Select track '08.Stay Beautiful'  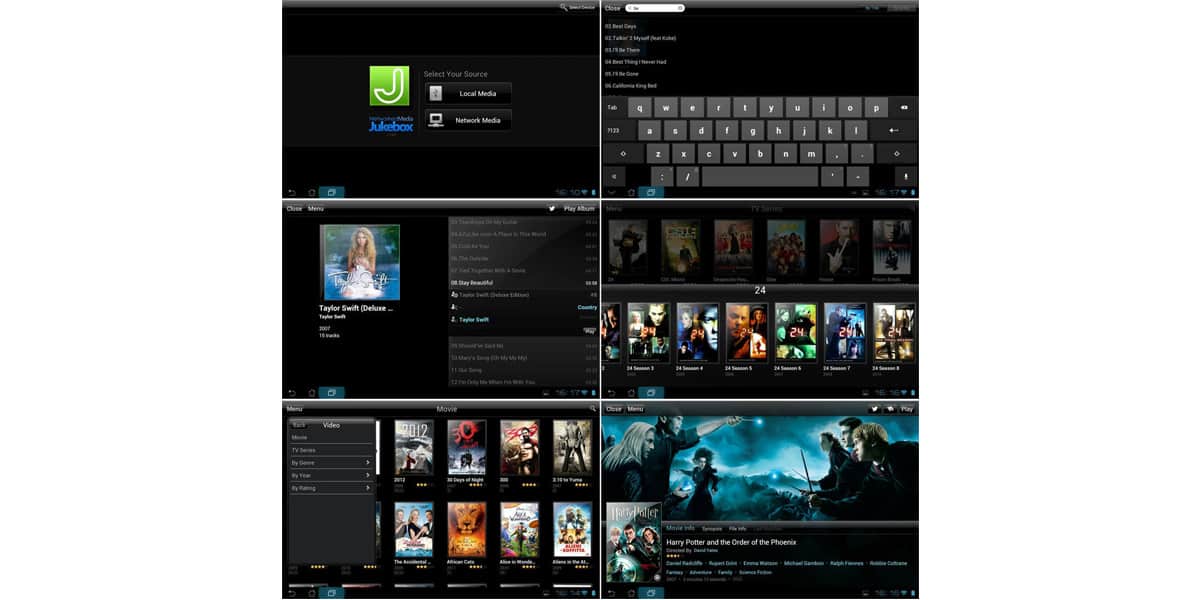click(523, 283)
